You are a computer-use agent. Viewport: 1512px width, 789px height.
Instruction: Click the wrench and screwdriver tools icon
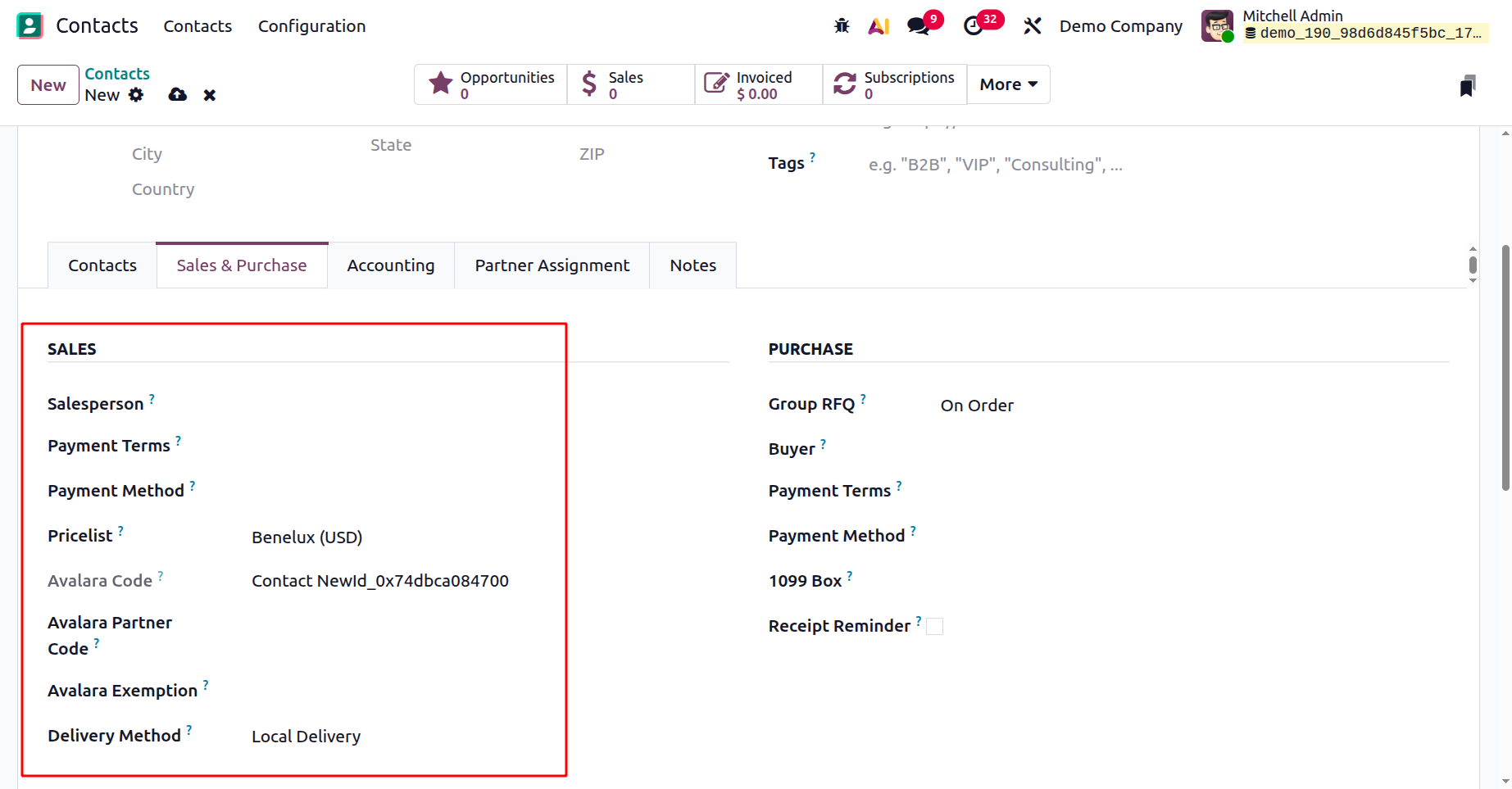(x=1032, y=26)
